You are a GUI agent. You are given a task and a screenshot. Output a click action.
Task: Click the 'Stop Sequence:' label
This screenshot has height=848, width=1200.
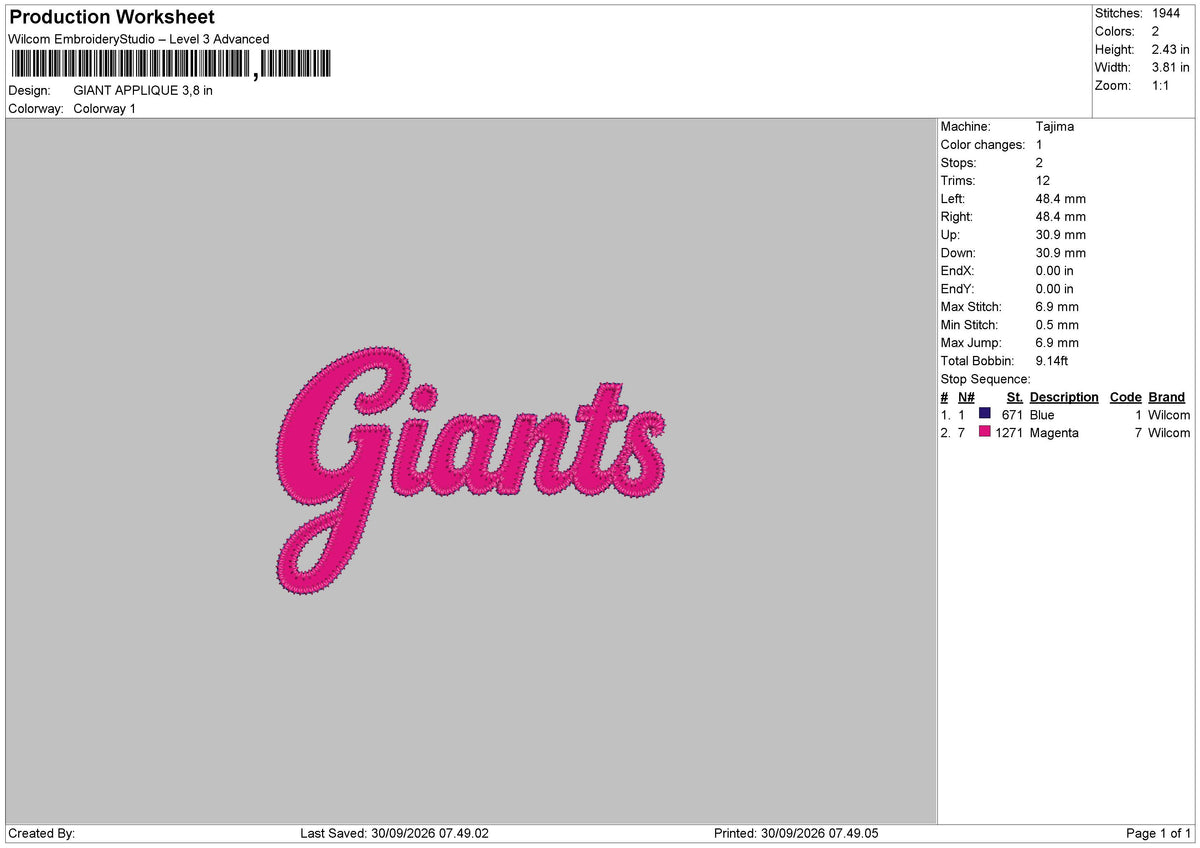click(985, 379)
